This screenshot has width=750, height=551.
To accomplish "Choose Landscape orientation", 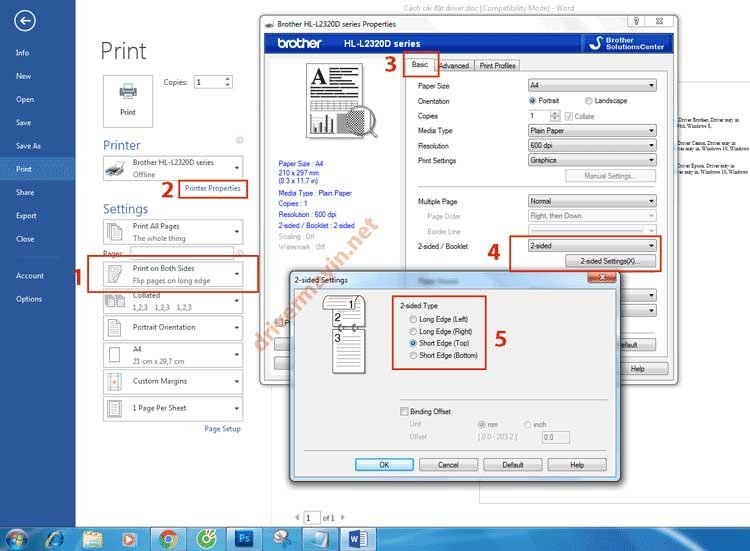I will tap(588, 101).
